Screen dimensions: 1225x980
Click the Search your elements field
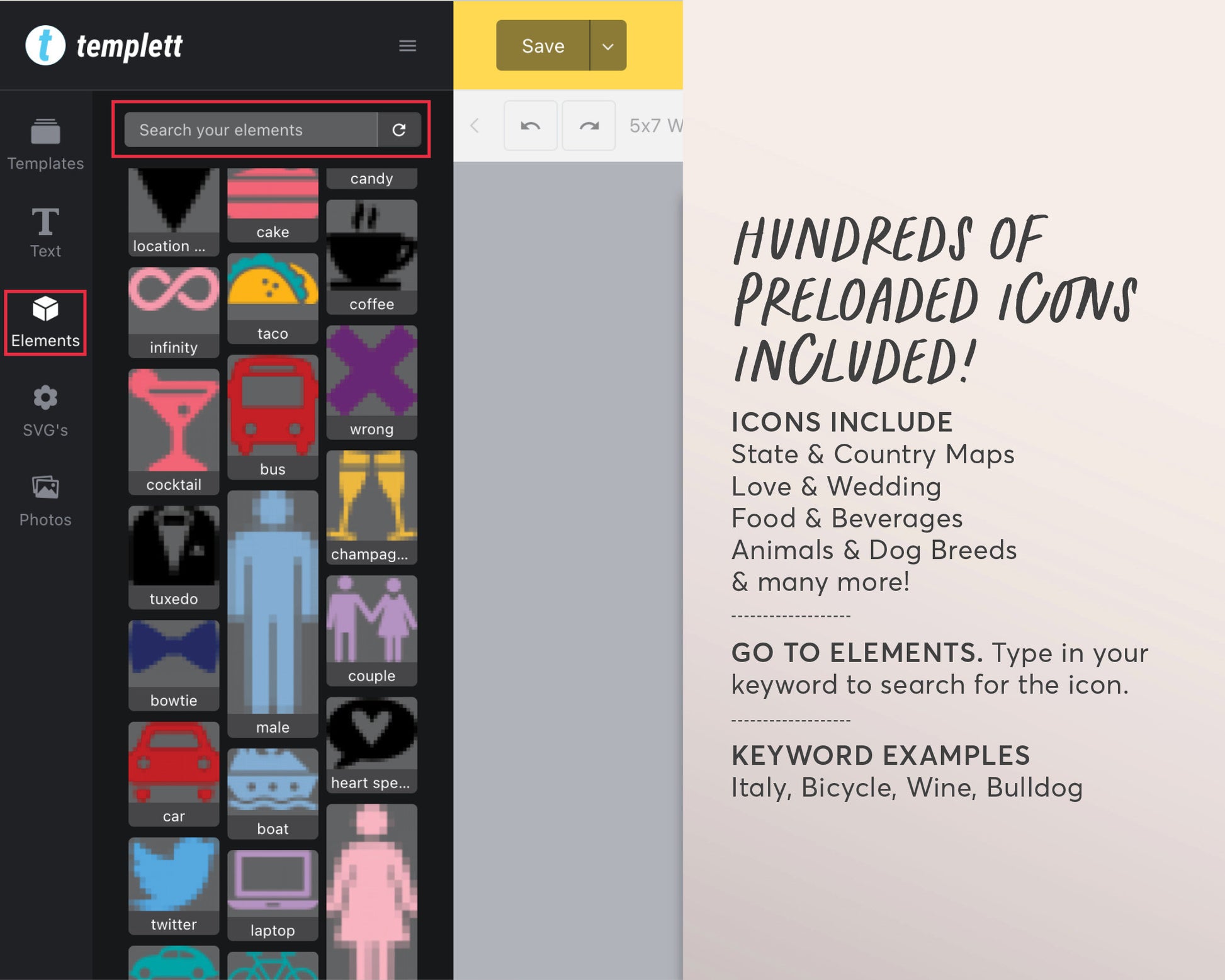point(251,130)
